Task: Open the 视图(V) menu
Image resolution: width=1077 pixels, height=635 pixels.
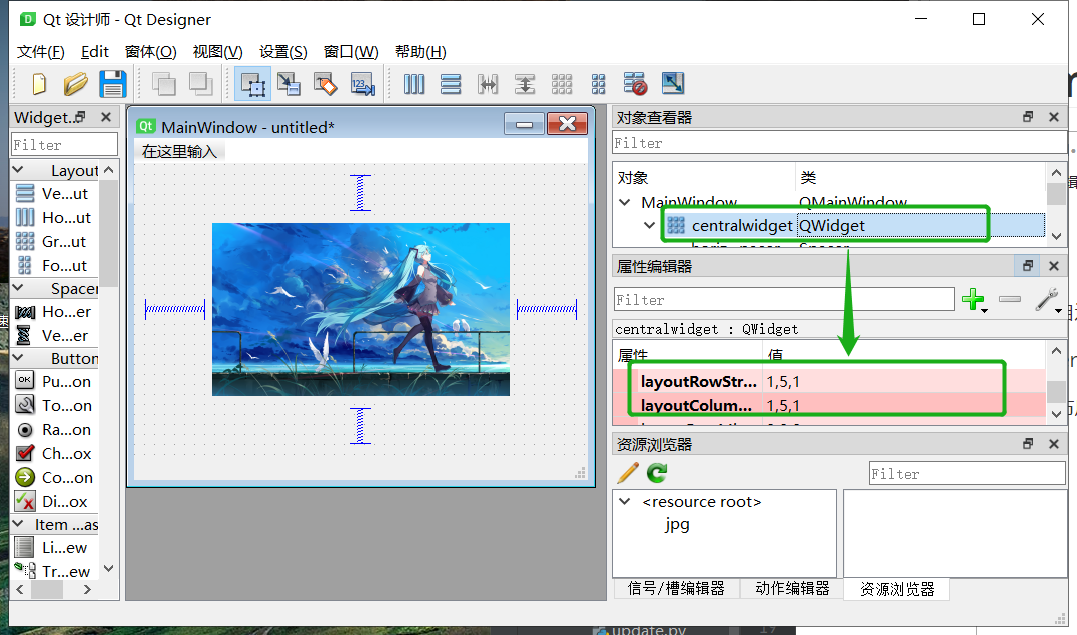Action: (x=218, y=52)
